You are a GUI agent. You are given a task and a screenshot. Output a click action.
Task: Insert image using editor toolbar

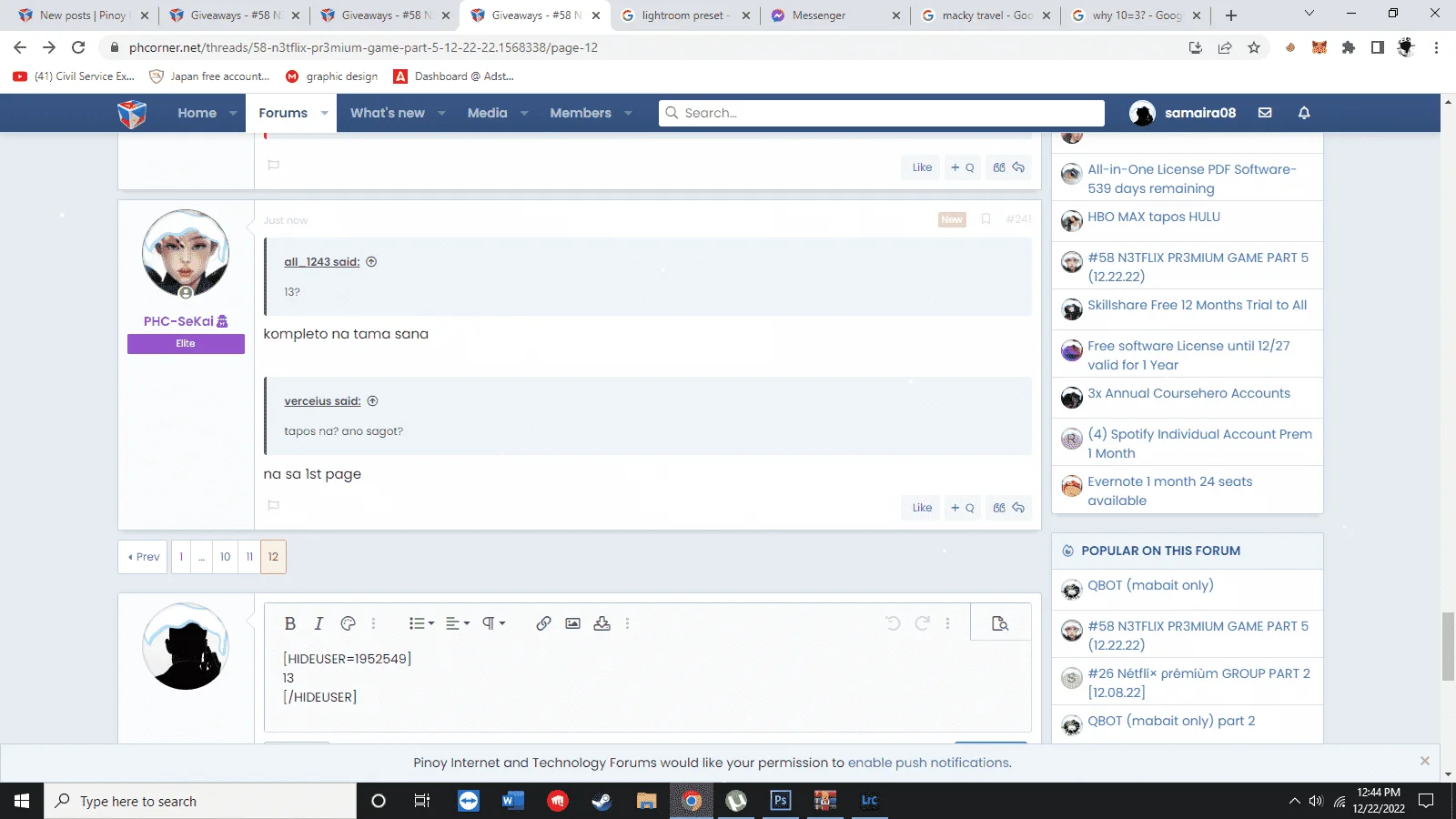[x=572, y=623]
